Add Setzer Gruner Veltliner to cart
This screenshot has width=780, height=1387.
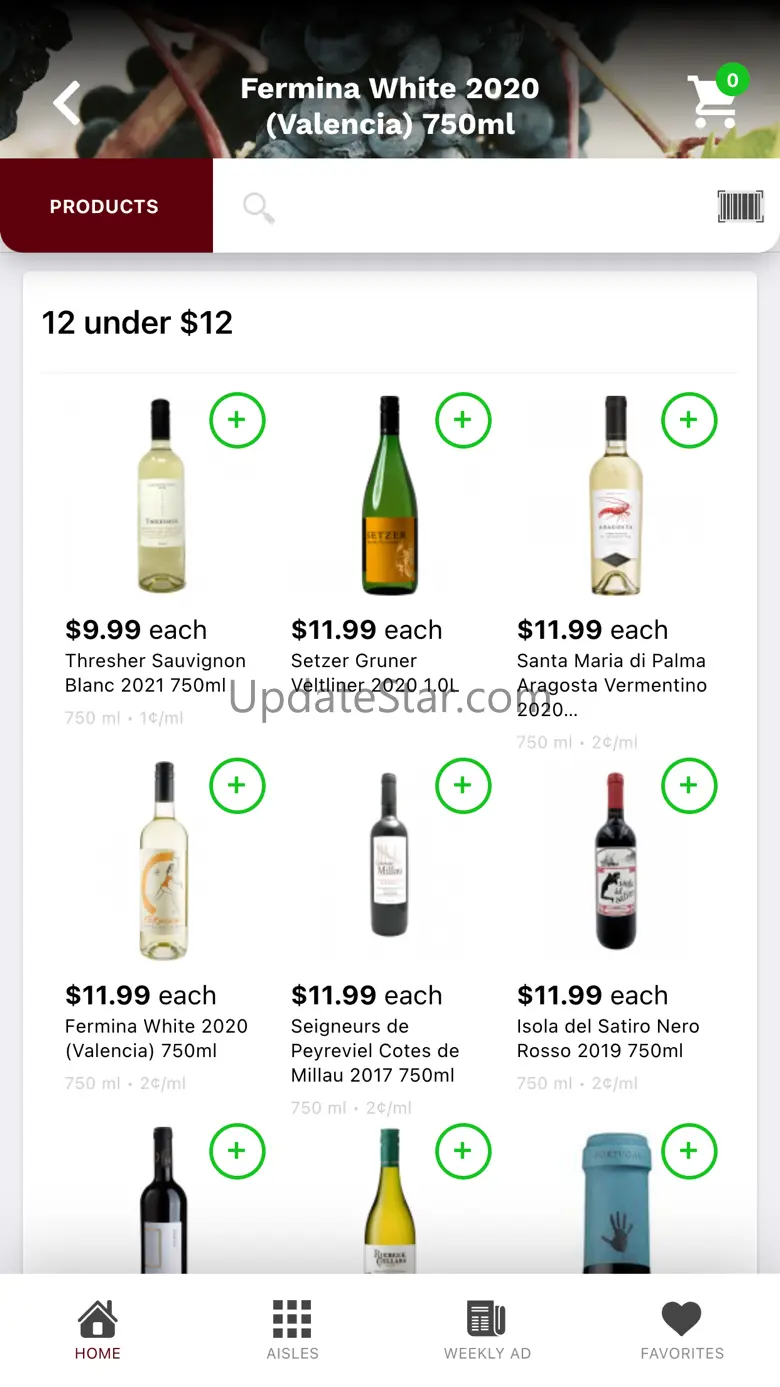(463, 420)
